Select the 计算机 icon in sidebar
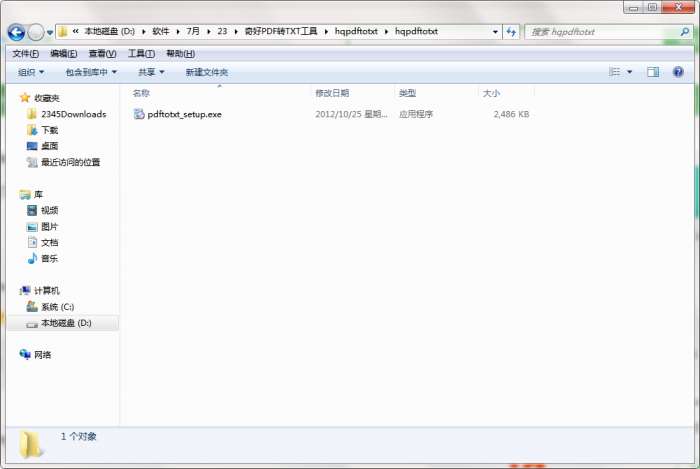This screenshot has height=469, width=700. [x=25, y=291]
